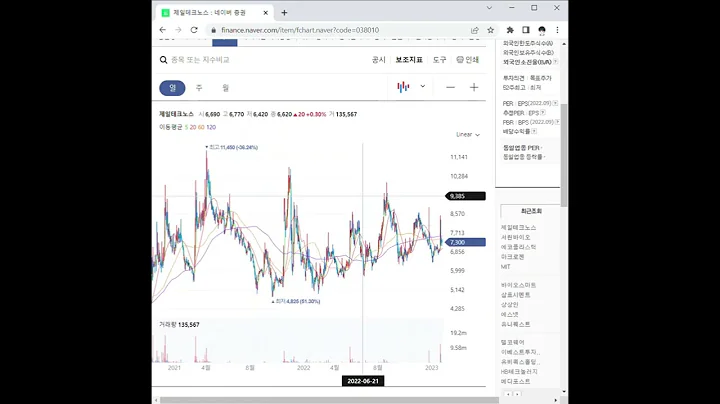Click the 최근조회 recent views tab
The height and width of the screenshot is (404, 720).
[531, 211]
